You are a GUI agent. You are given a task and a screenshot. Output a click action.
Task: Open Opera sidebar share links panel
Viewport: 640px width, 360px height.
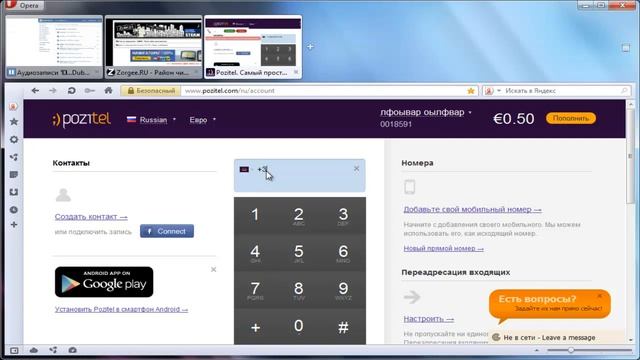tap(14, 157)
